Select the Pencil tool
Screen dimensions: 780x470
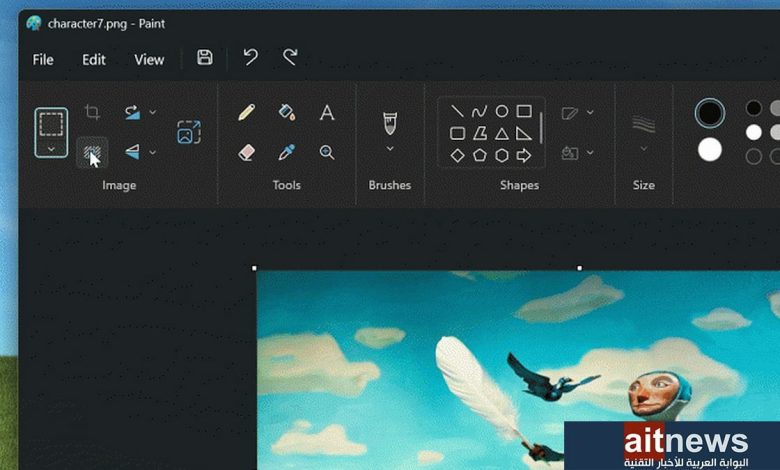click(x=246, y=112)
